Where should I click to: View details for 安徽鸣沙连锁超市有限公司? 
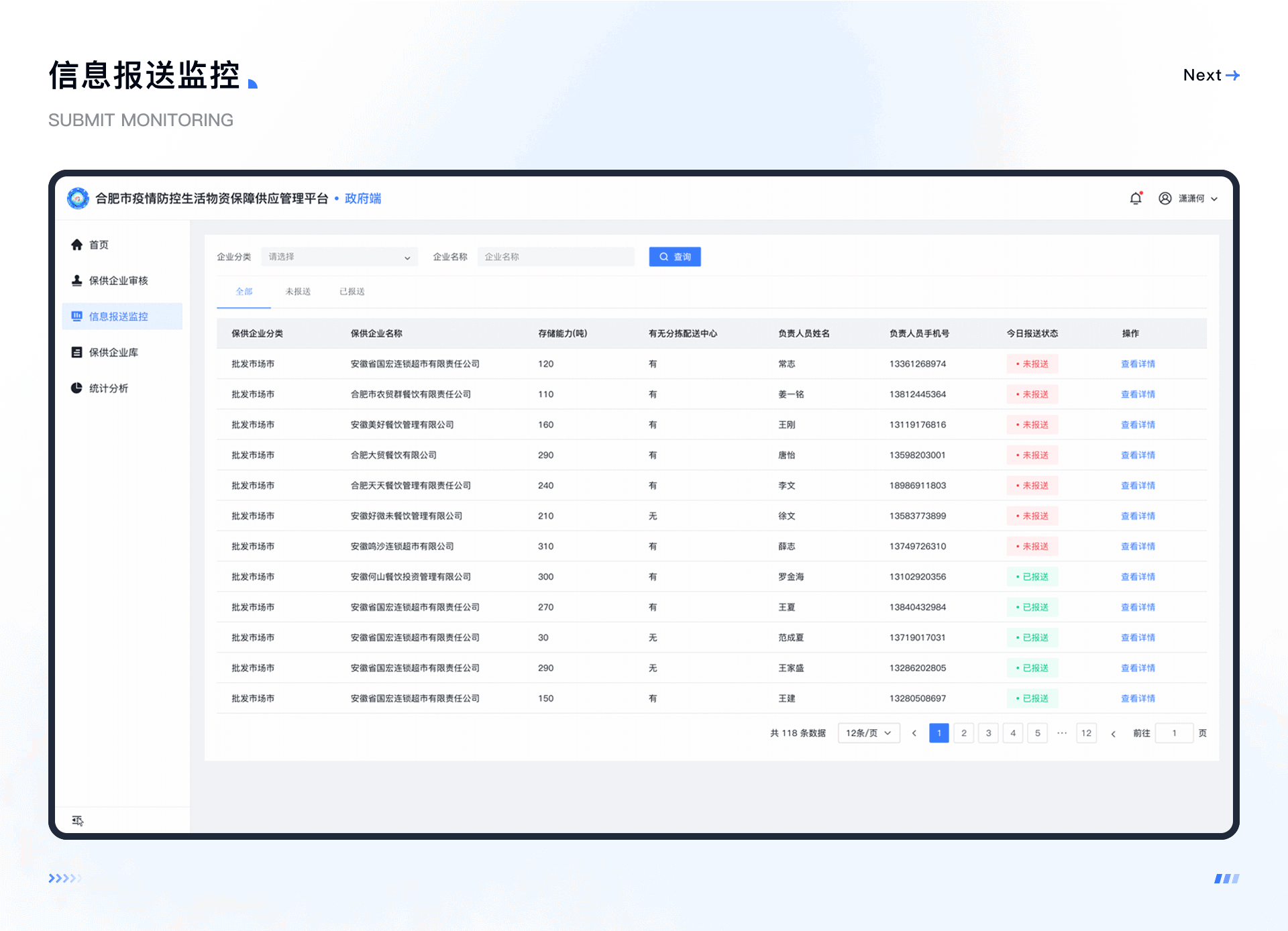[x=1138, y=547]
